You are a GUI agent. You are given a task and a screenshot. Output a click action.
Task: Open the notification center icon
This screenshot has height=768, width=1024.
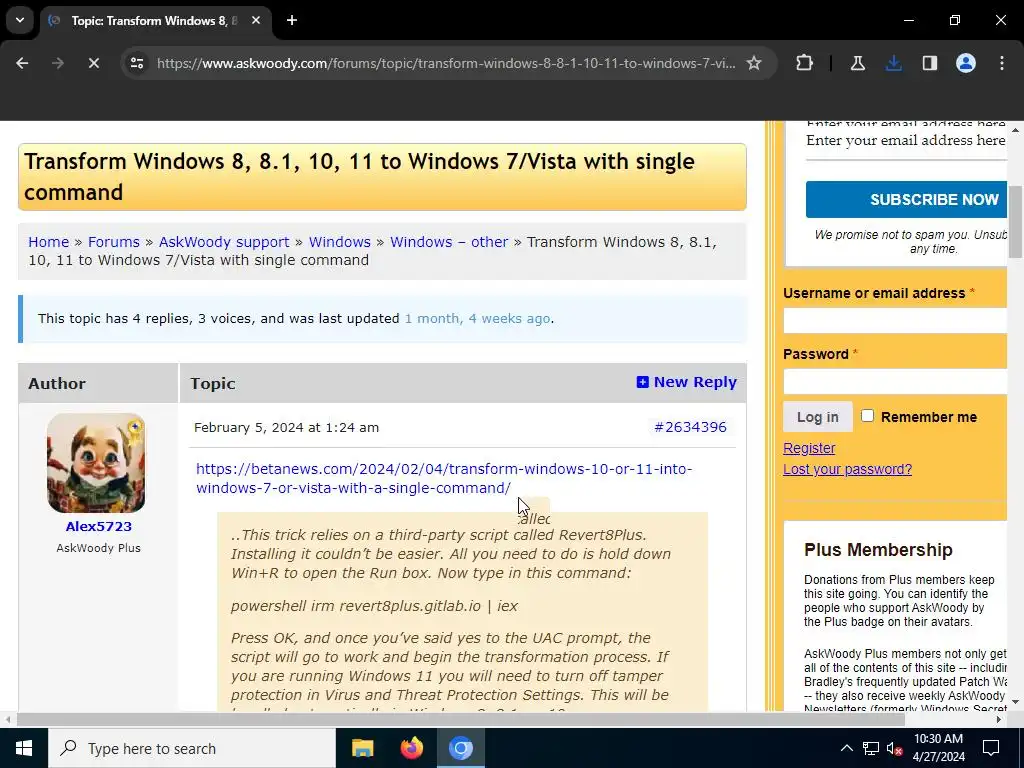pyautogui.click(x=991, y=748)
